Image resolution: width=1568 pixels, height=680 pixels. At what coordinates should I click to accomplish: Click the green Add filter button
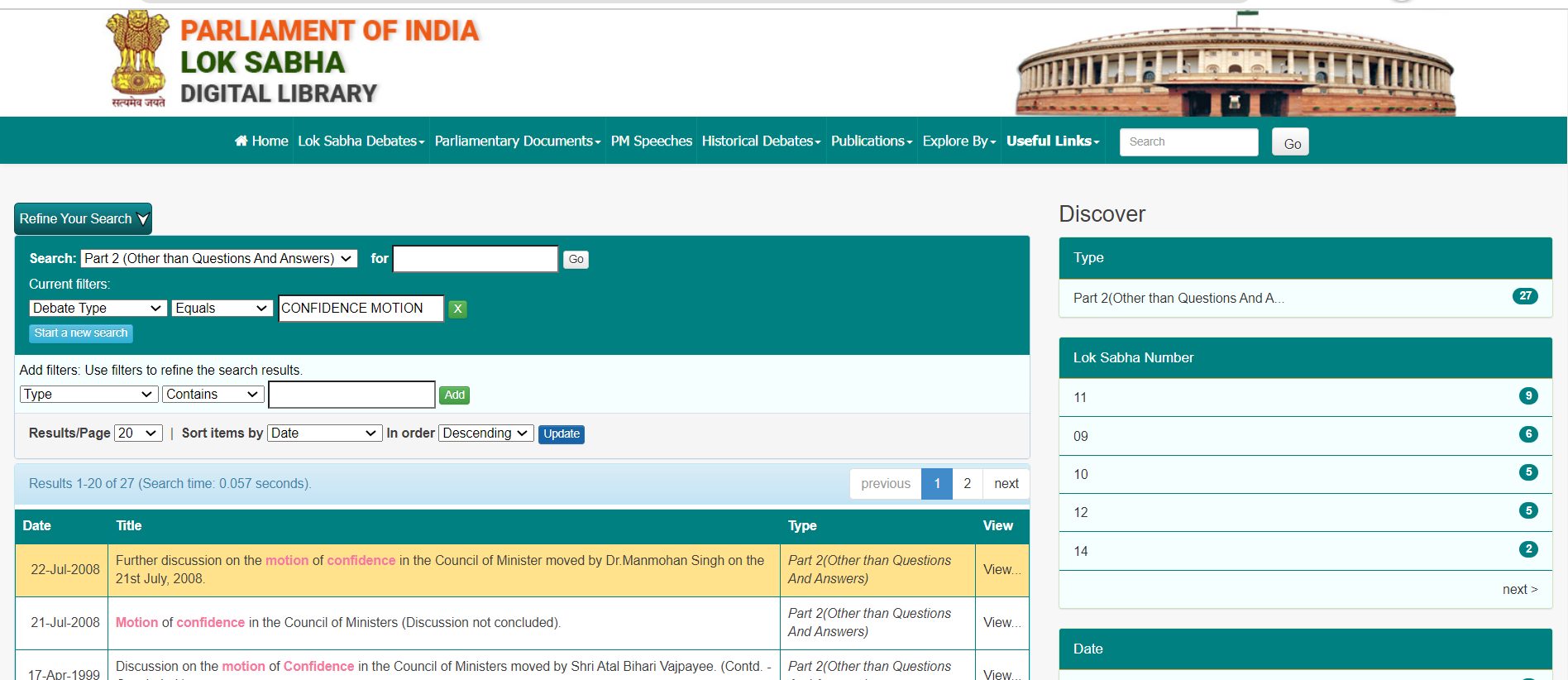454,395
